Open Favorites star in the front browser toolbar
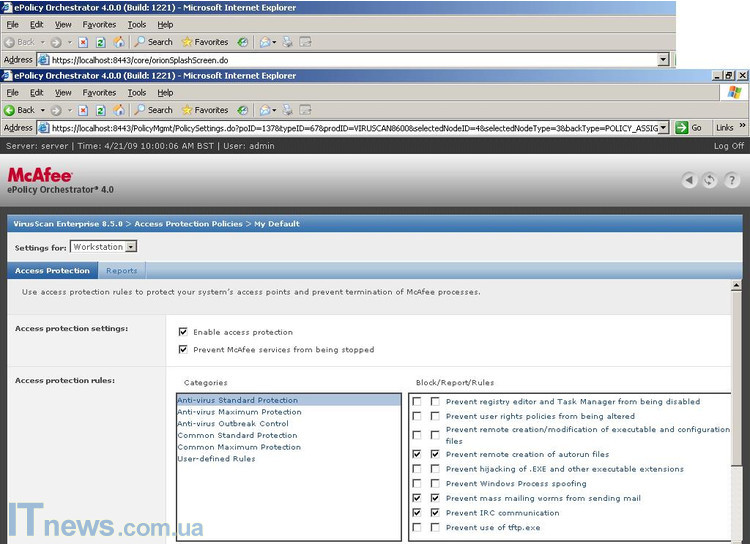The width and height of the screenshot is (750, 544). click(205, 110)
